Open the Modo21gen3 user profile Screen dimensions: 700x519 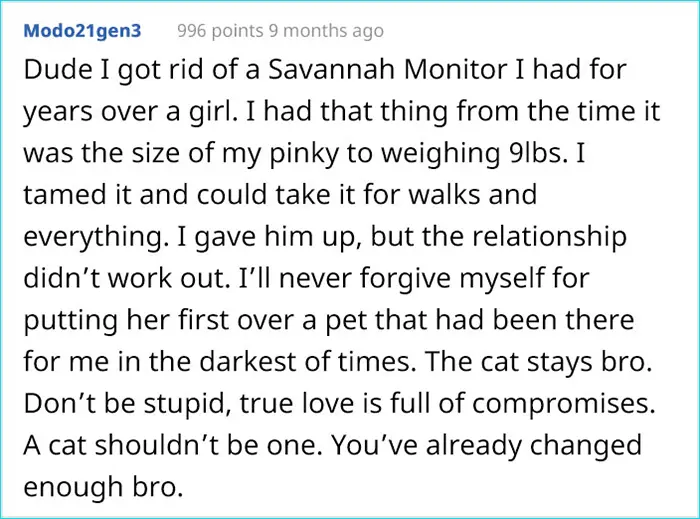click(x=83, y=31)
